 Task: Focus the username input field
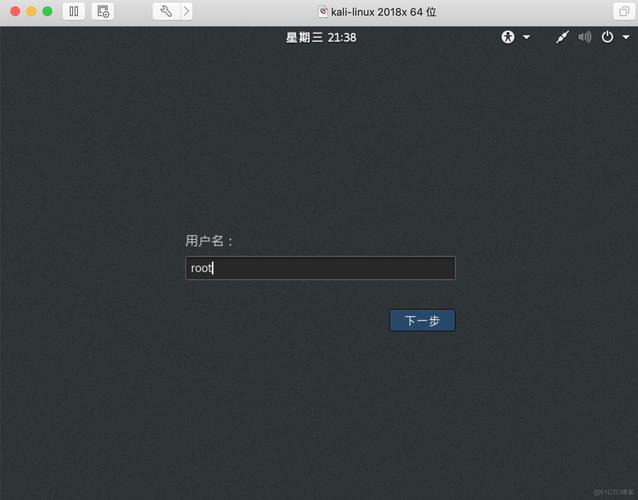click(320, 268)
